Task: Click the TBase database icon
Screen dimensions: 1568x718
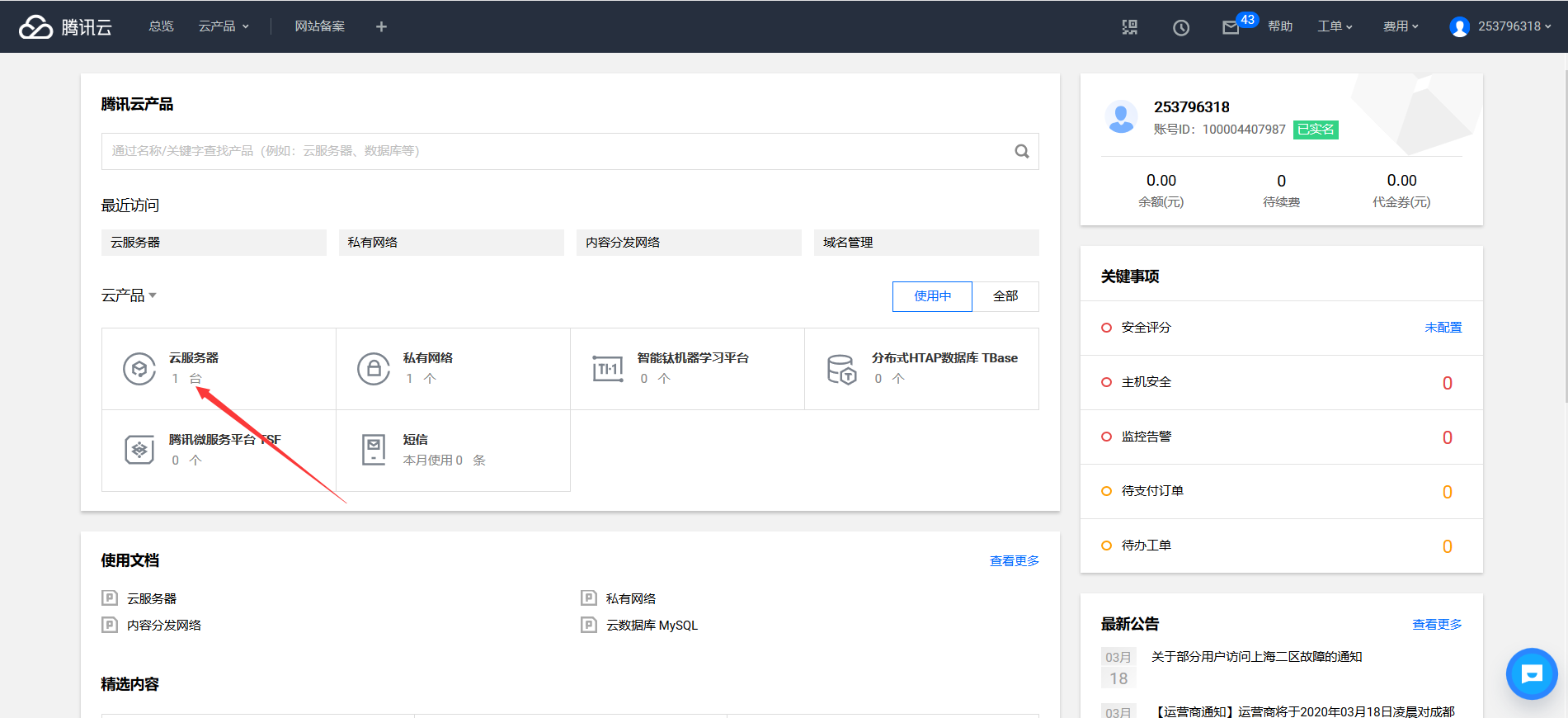Action: coord(842,369)
